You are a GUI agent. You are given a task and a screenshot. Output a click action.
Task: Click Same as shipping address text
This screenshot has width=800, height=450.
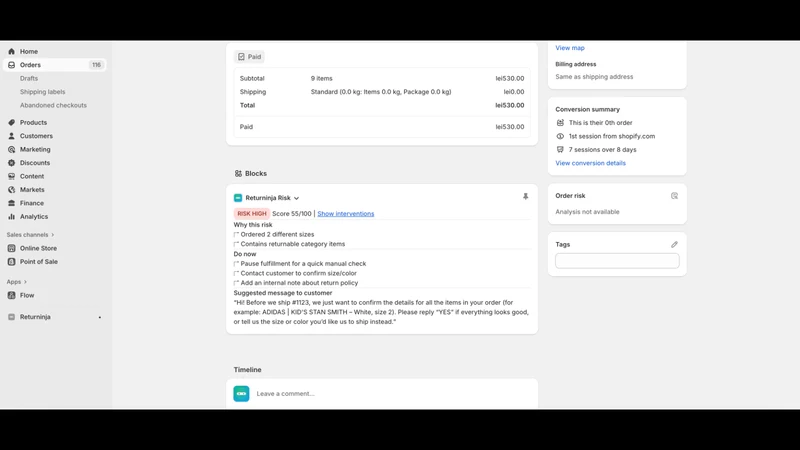coord(594,77)
